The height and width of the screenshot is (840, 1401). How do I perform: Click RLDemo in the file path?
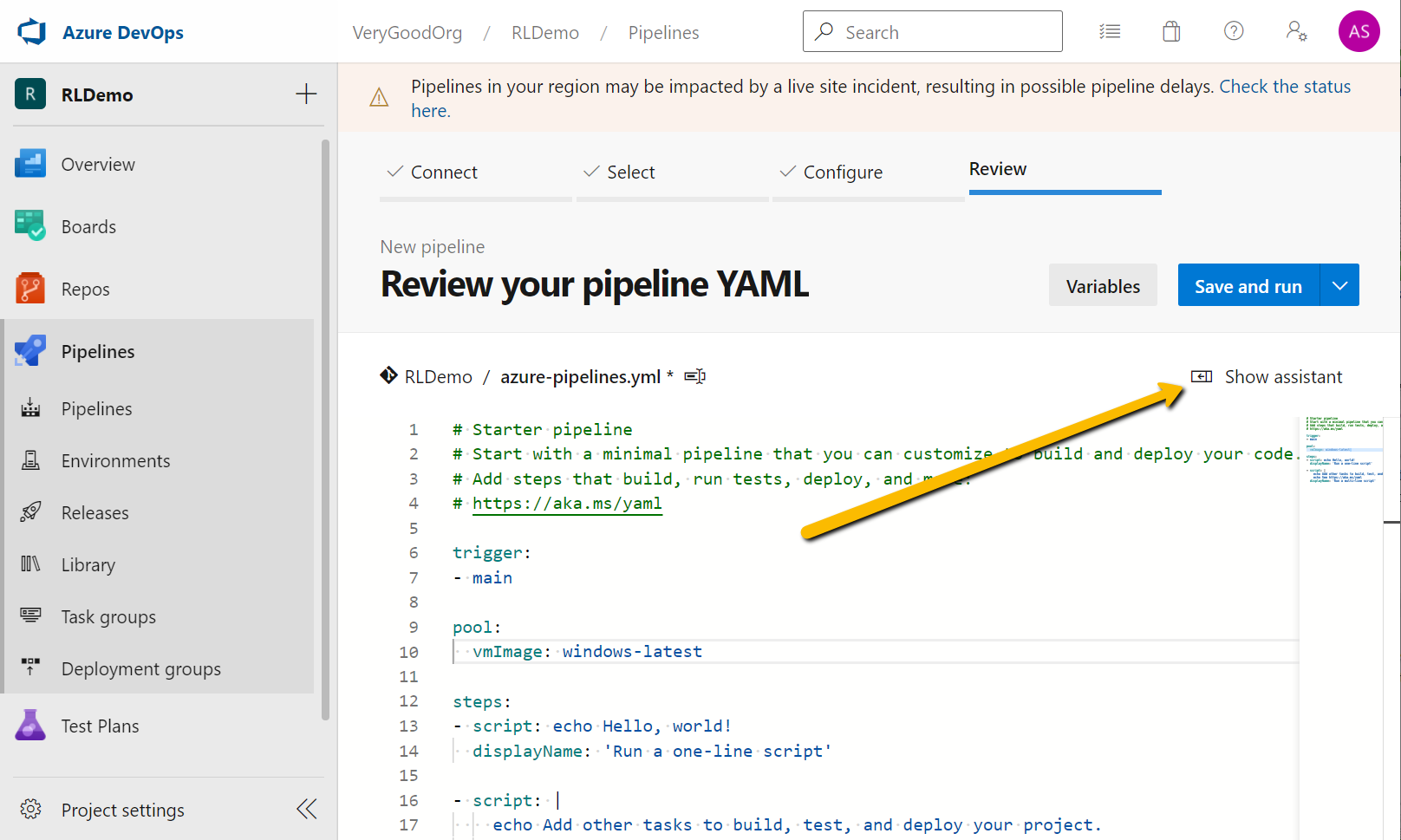(438, 377)
